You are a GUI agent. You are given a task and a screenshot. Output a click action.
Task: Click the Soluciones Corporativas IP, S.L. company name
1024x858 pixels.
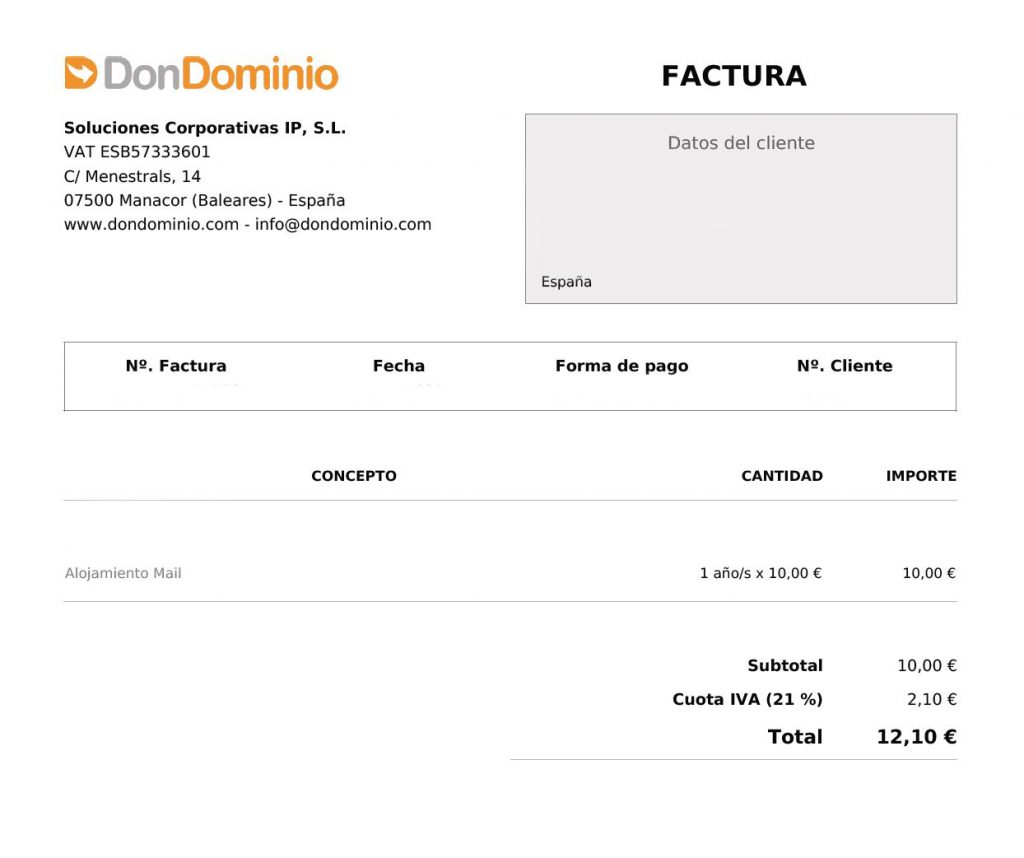pyautogui.click(x=205, y=128)
